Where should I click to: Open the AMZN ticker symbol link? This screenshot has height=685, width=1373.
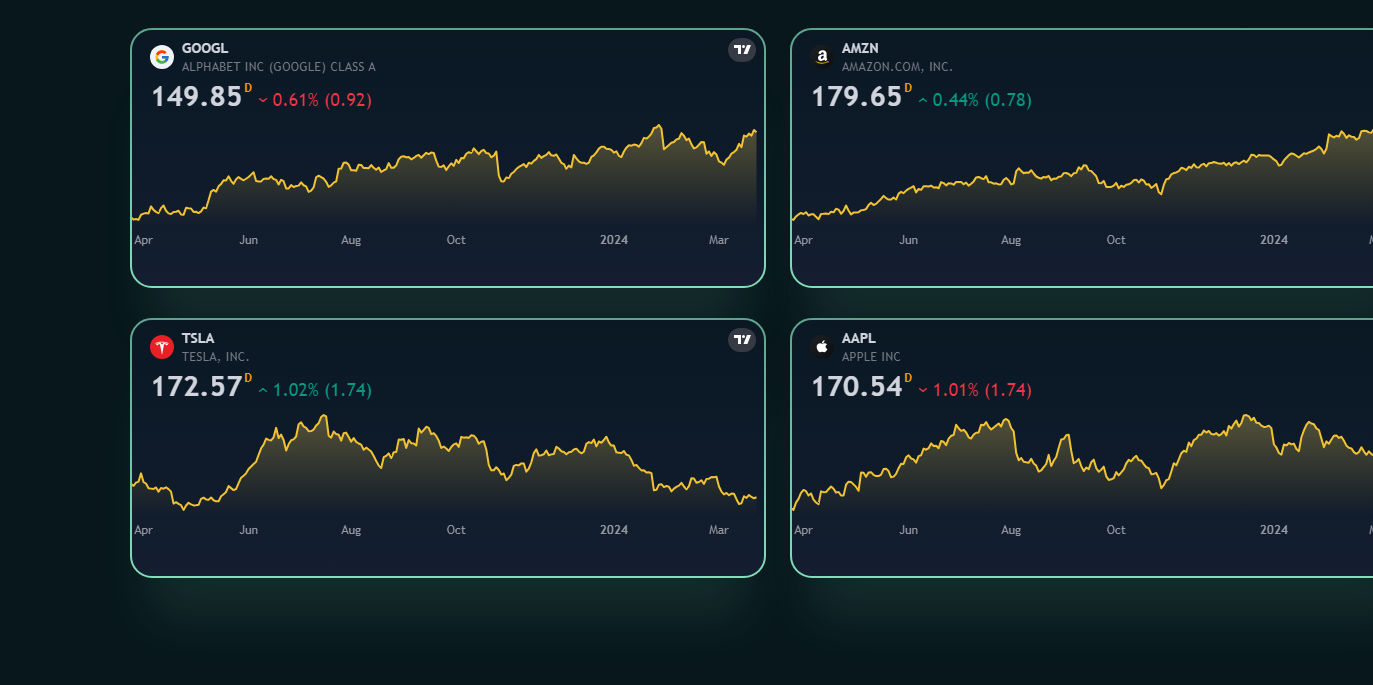tap(860, 48)
